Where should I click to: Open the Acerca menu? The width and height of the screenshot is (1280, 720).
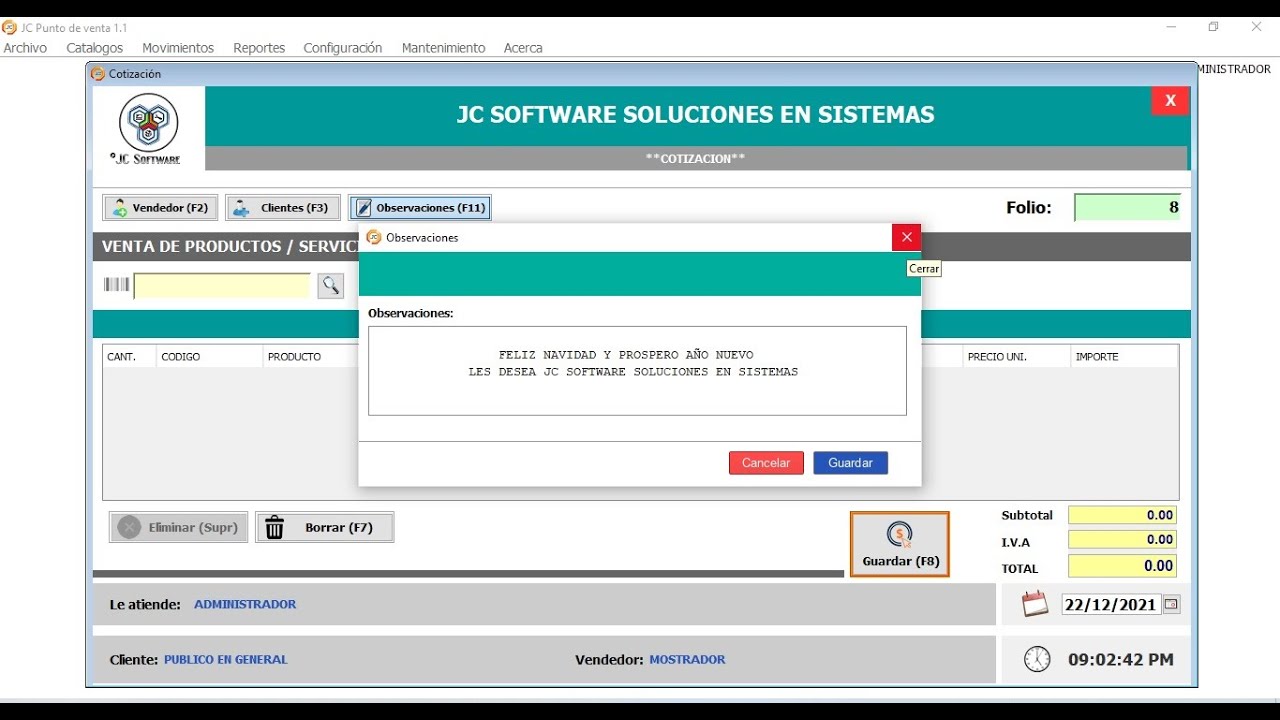(x=523, y=48)
